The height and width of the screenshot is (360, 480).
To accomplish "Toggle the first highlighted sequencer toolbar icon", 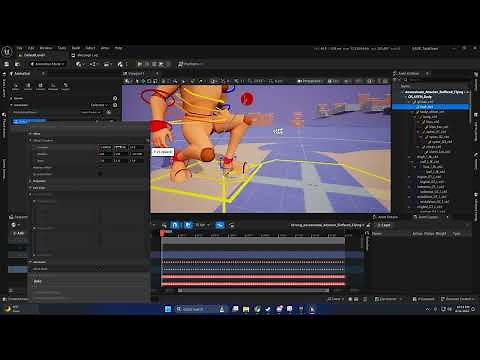I will point(175,225).
